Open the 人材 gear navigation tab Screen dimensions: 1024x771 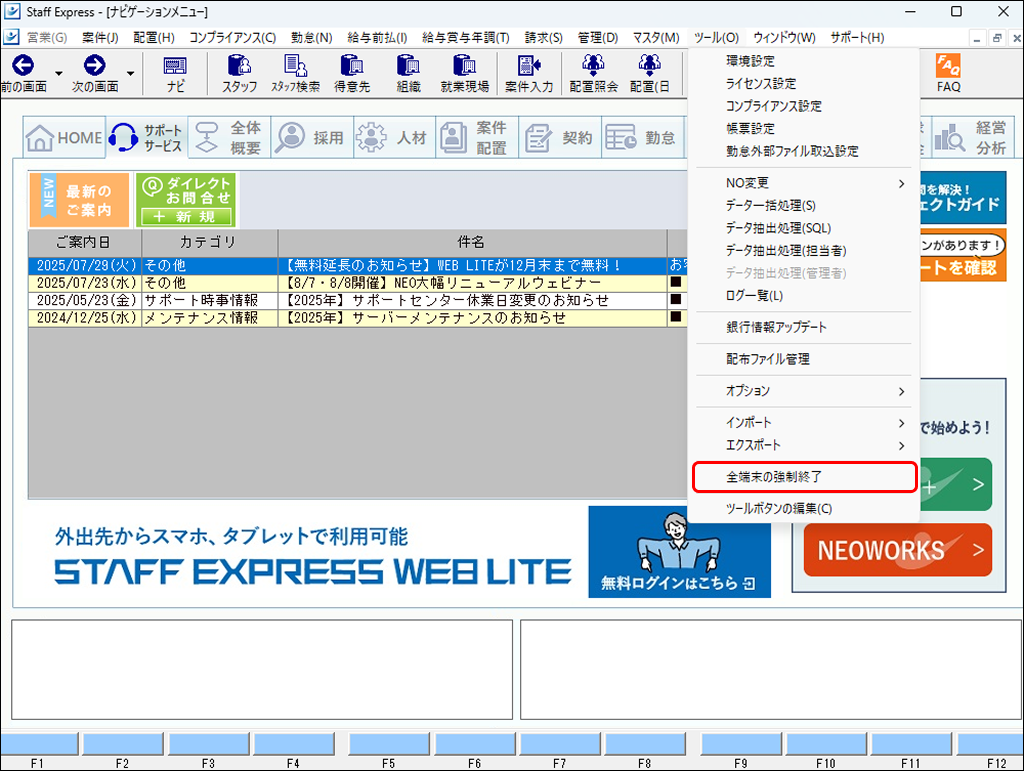[394, 138]
